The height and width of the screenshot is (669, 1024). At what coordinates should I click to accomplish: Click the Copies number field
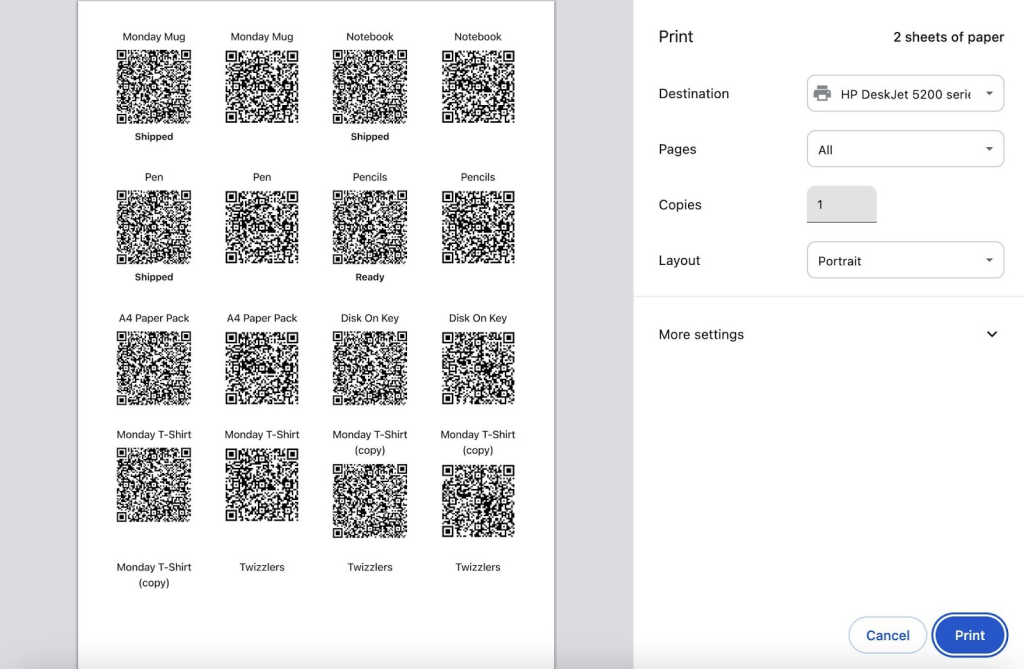click(841, 205)
